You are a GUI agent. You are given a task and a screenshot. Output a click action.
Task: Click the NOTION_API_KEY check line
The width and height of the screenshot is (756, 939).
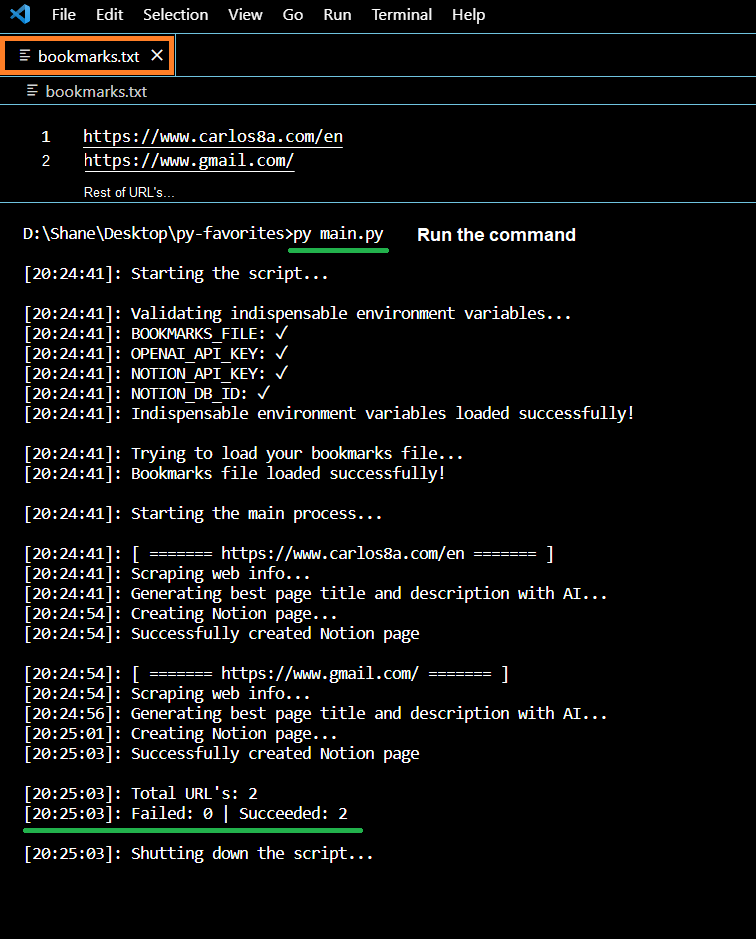(x=156, y=374)
